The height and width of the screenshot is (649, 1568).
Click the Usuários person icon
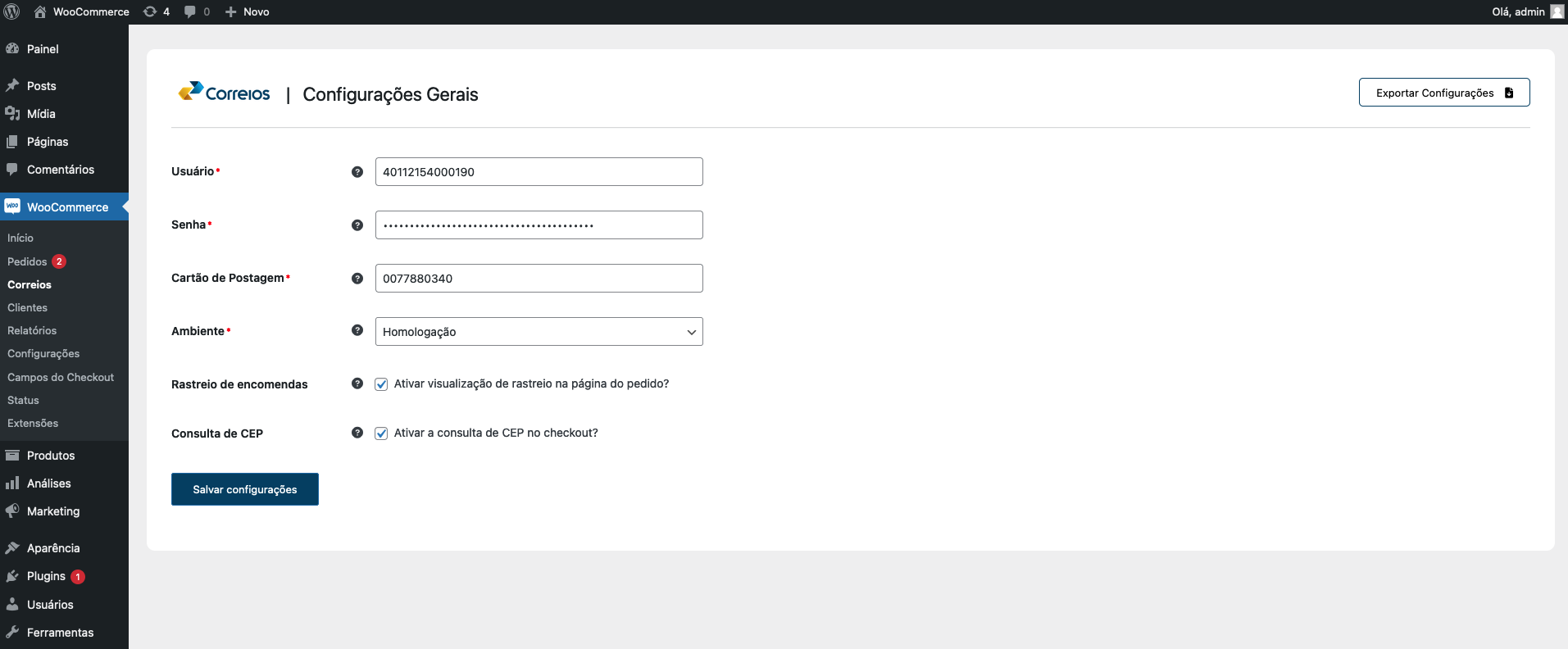pos(12,604)
